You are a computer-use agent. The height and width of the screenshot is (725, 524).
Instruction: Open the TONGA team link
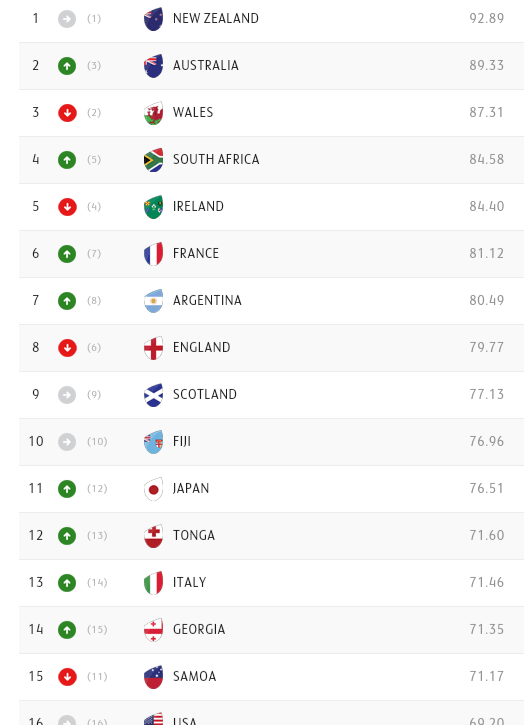[194, 535]
